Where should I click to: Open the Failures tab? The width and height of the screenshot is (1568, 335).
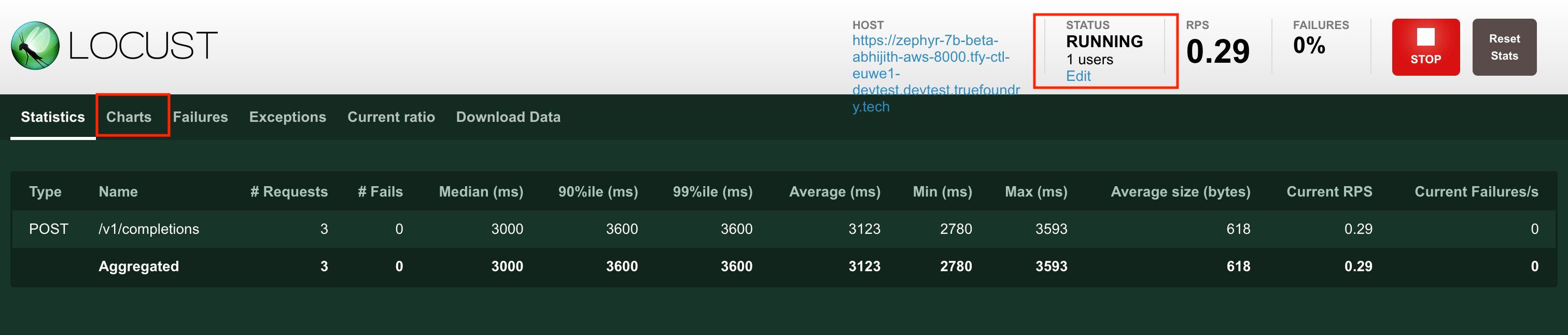[x=200, y=117]
